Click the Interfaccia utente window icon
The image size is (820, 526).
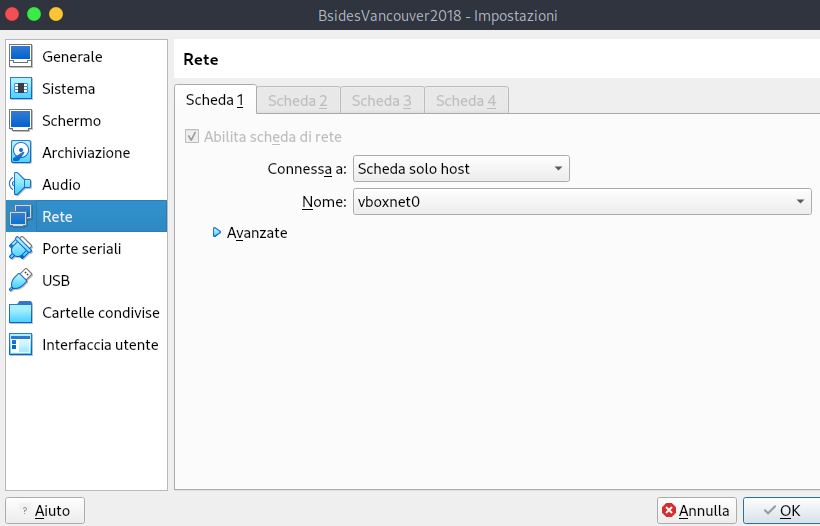(x=20, y=344)
